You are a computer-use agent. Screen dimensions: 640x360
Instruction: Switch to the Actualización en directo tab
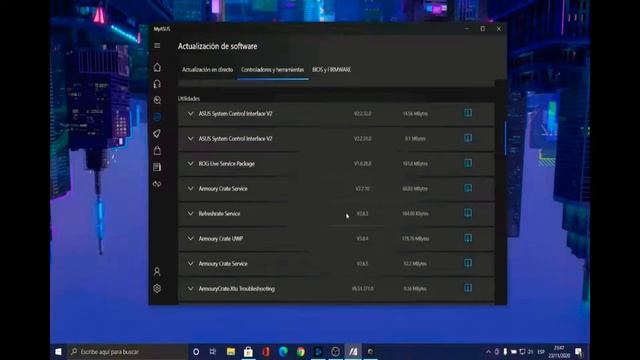[207, 70]
